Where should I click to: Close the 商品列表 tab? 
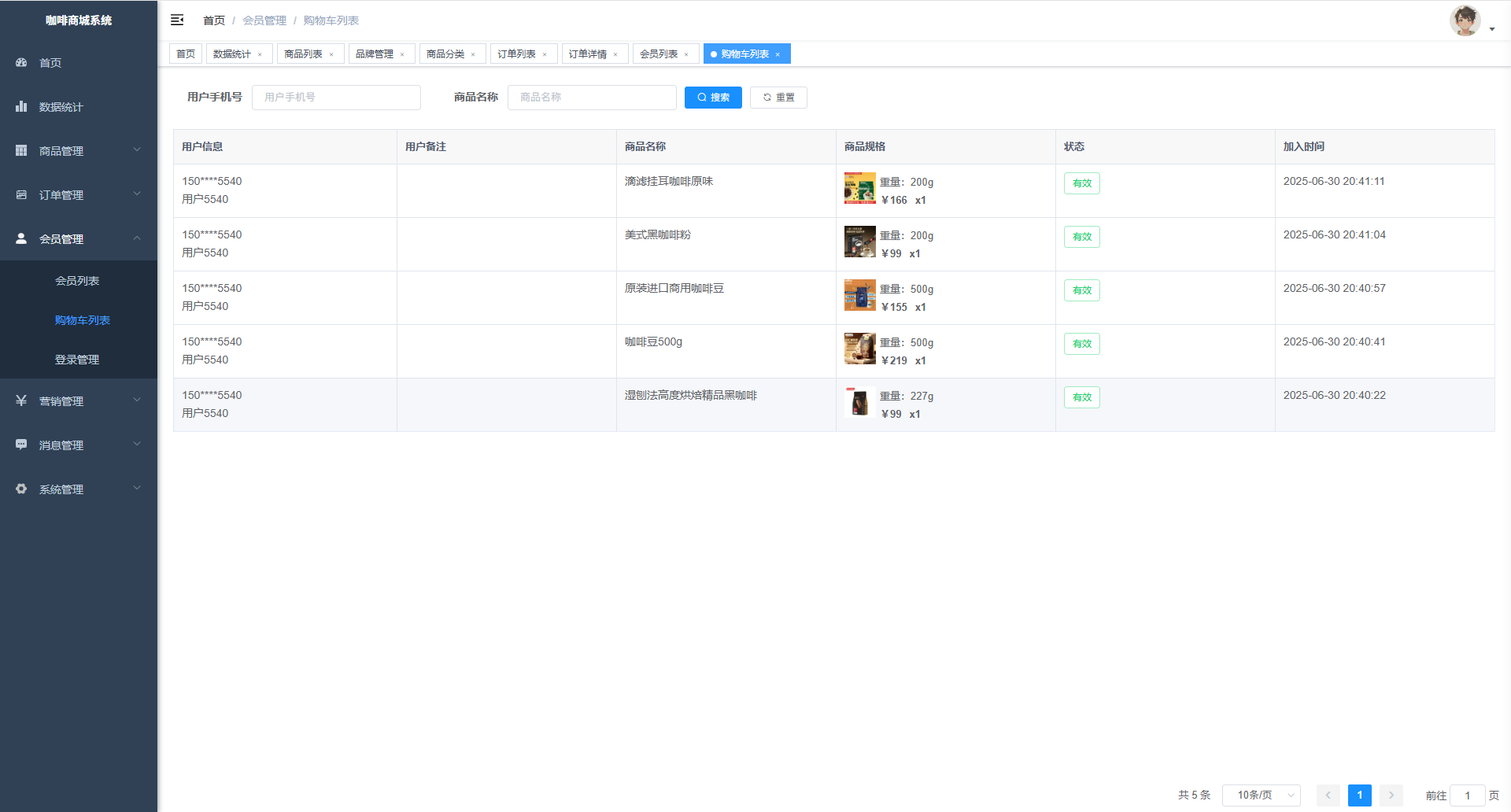coord(331,54)
